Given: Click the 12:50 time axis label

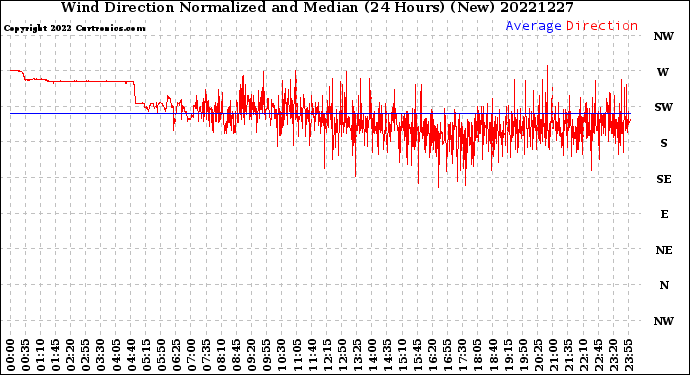Looking at the screenshot, I should 342,355.
